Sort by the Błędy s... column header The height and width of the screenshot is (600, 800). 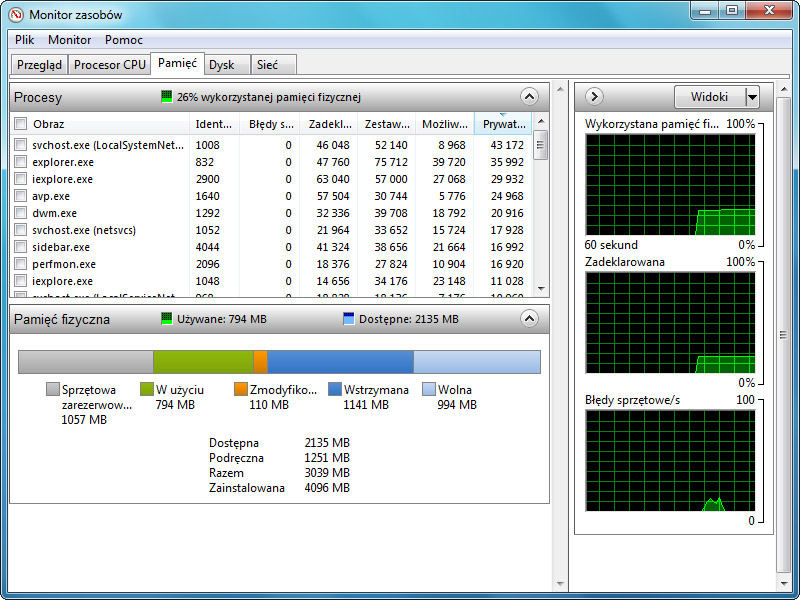tap(269, 124)
